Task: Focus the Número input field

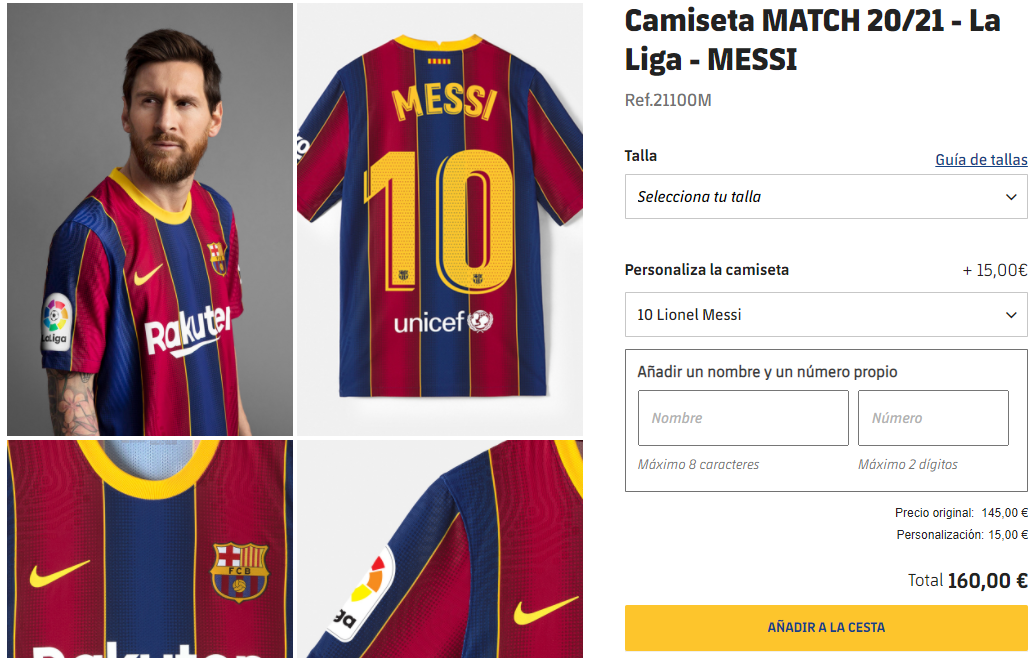Action: pos(933,418)
